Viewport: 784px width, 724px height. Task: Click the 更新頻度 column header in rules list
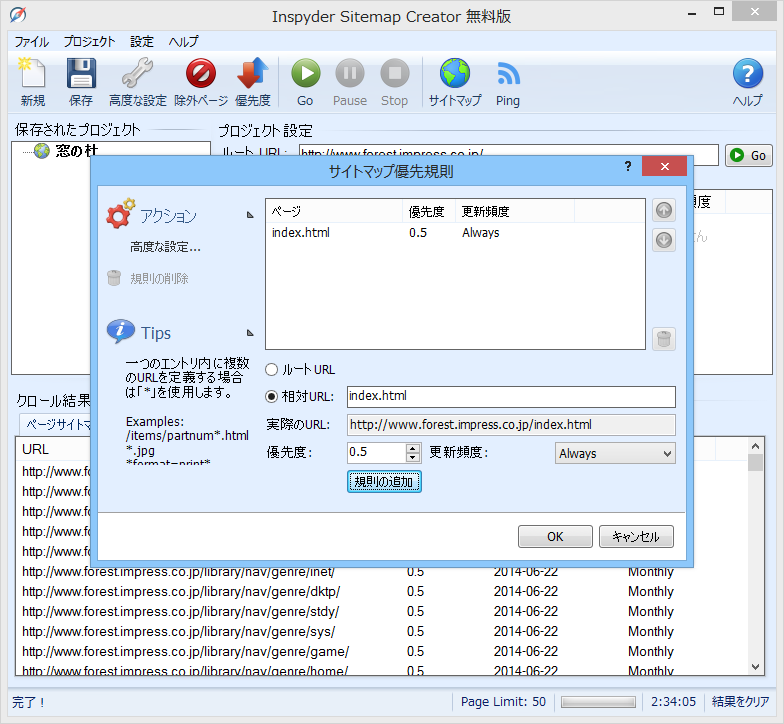click(x=514, y=212)
